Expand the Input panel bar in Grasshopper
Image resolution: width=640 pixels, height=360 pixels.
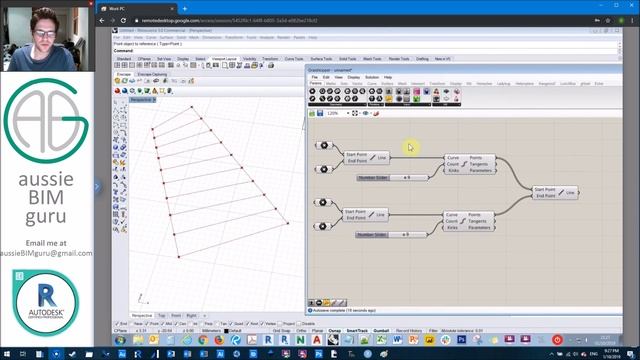(408, 105)
